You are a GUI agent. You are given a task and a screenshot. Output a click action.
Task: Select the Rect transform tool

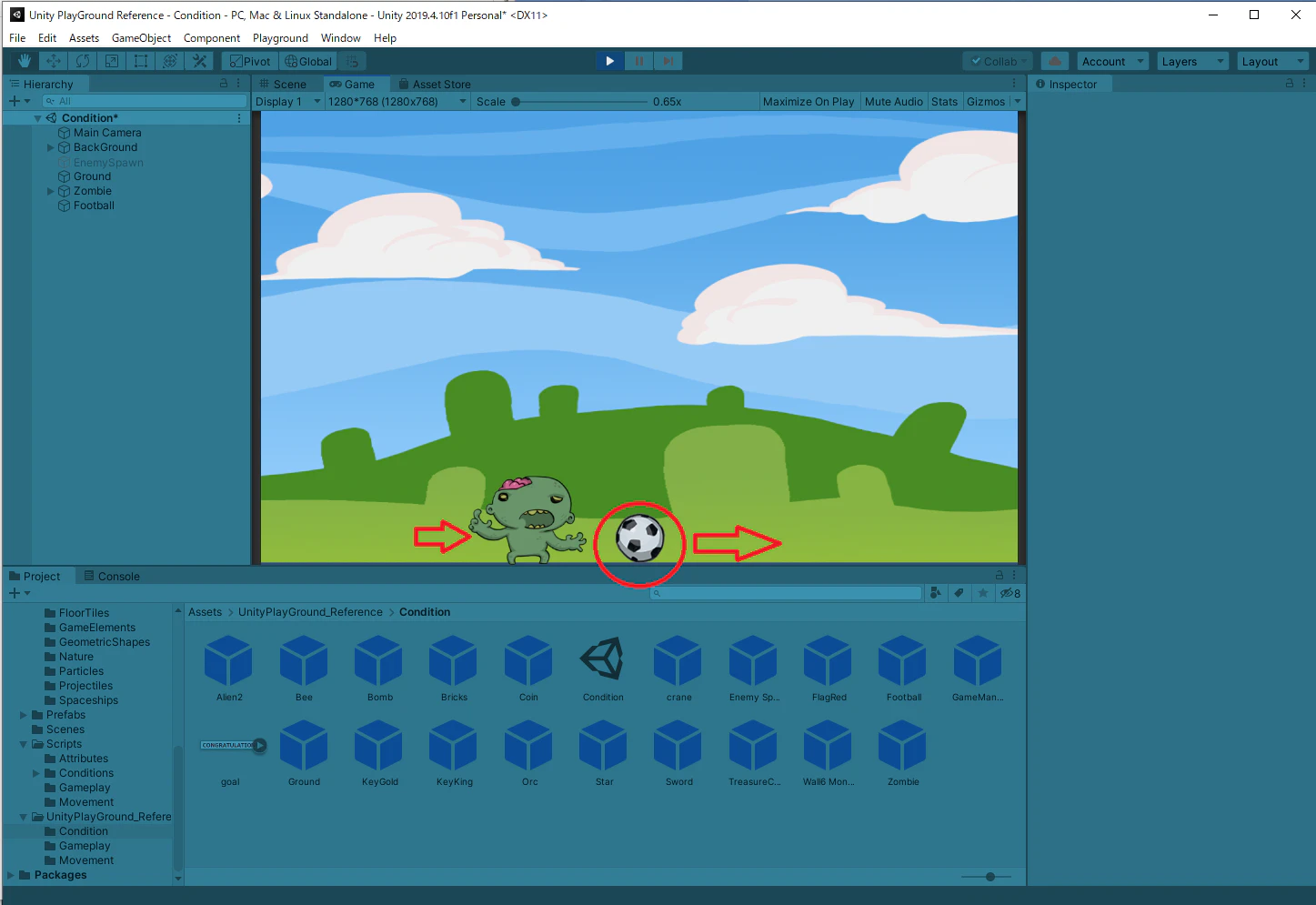(x=141, y=61)
